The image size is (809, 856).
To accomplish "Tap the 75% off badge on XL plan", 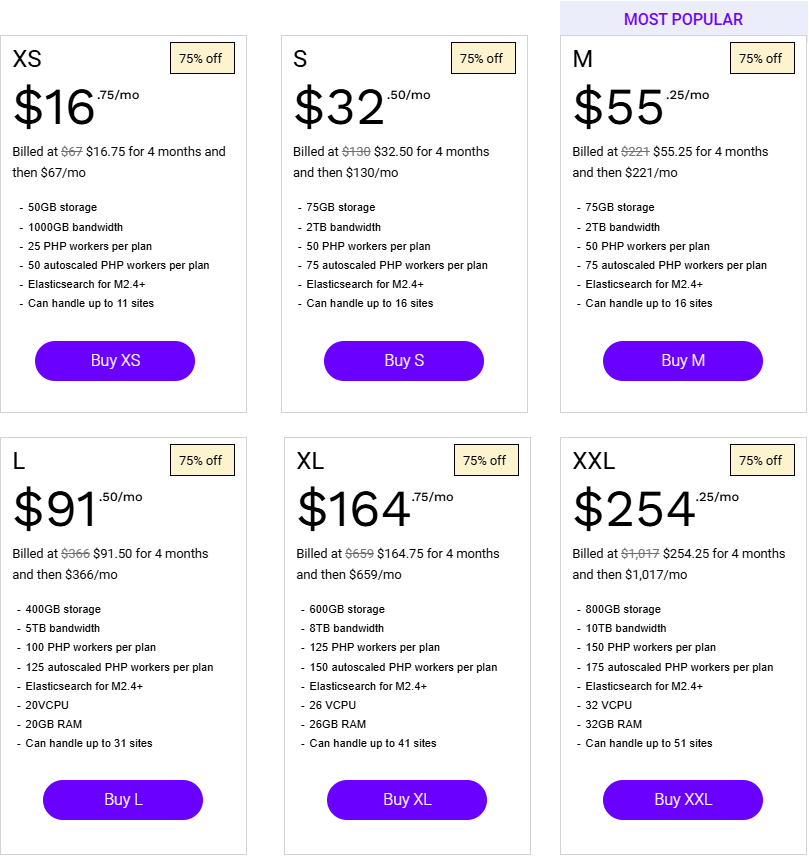I will click(486, 461).
